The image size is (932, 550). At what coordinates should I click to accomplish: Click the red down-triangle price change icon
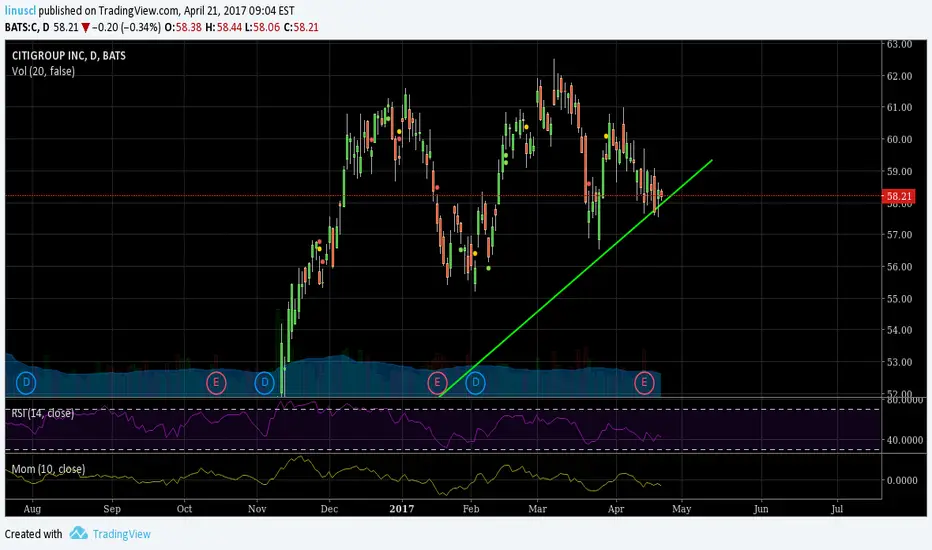[86, 27]
